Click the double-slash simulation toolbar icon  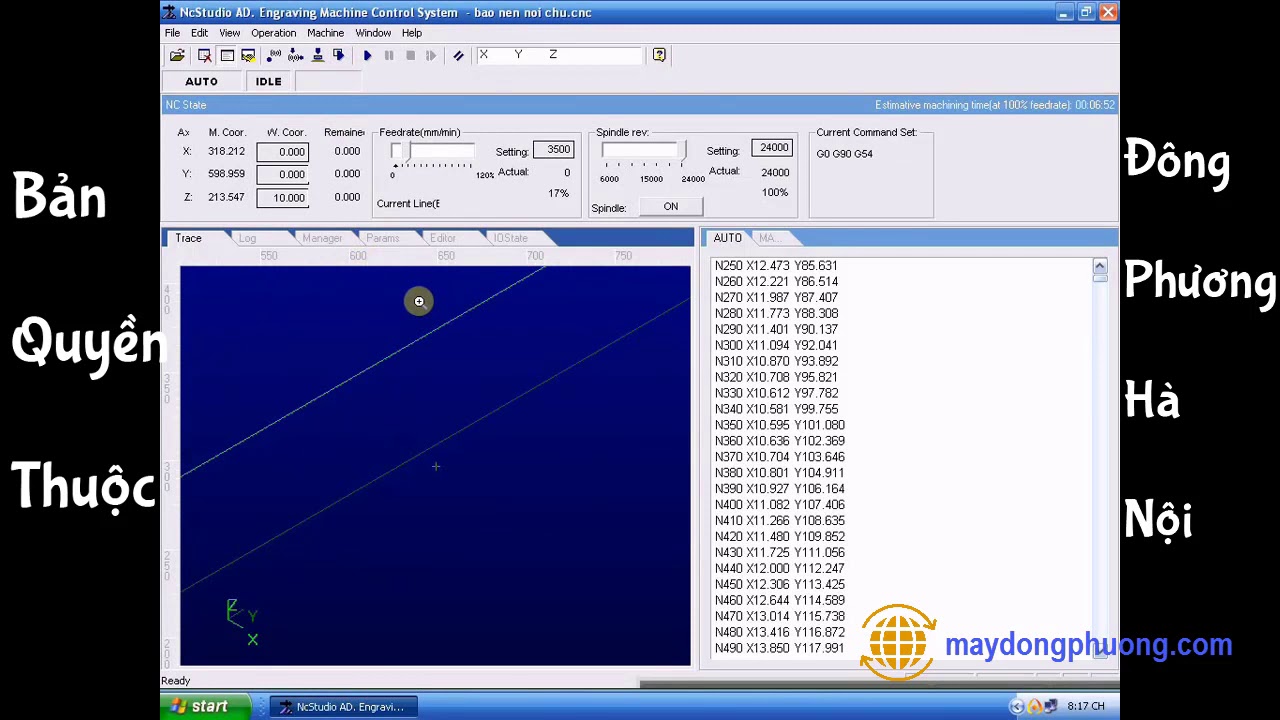[458, 56]
